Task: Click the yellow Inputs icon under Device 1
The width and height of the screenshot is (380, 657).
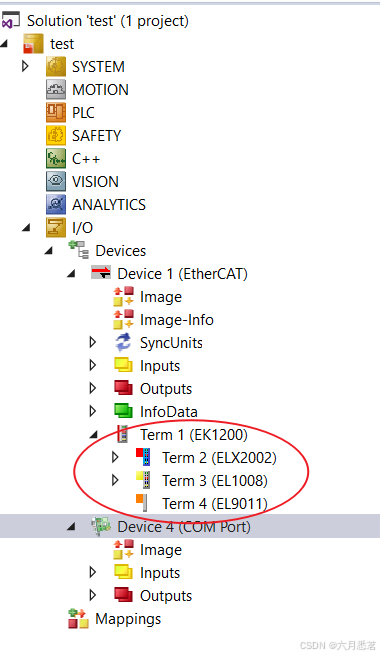Action: pos(124,365)
